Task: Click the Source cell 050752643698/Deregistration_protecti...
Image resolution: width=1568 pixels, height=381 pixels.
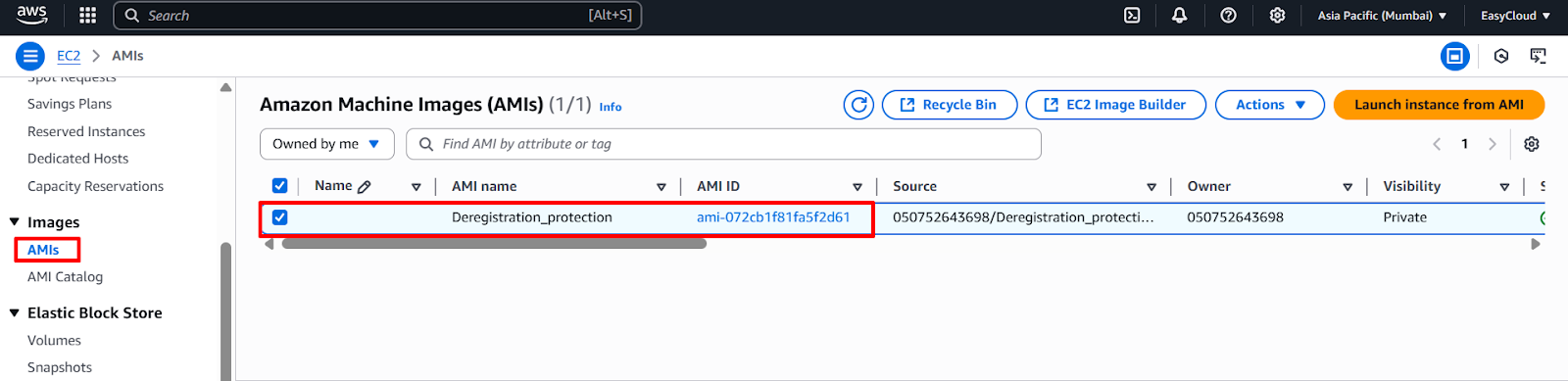Action: (x=1023, y=217)
